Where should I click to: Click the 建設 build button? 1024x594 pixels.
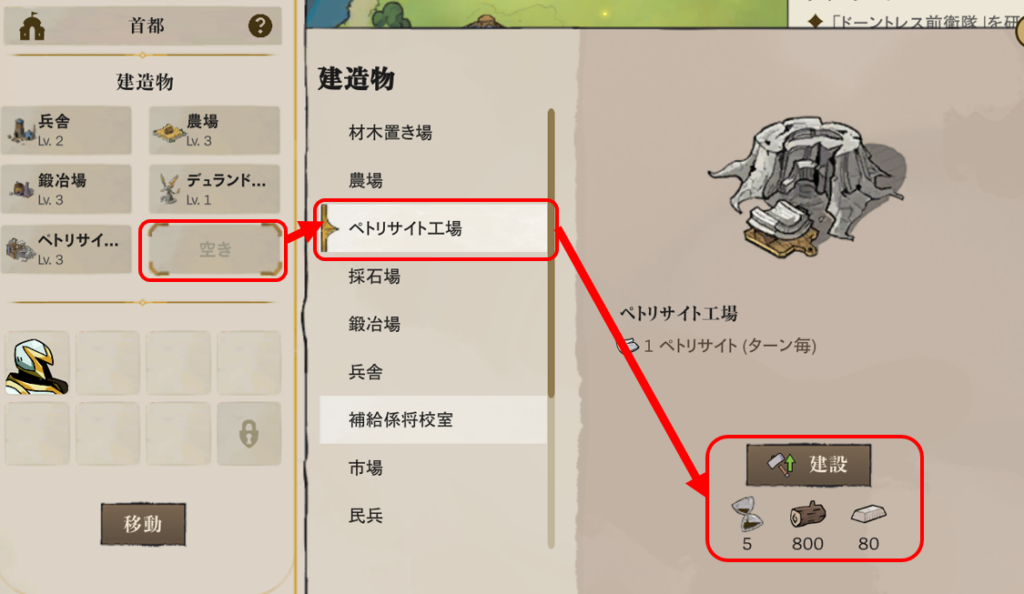(x=808, y=465)
